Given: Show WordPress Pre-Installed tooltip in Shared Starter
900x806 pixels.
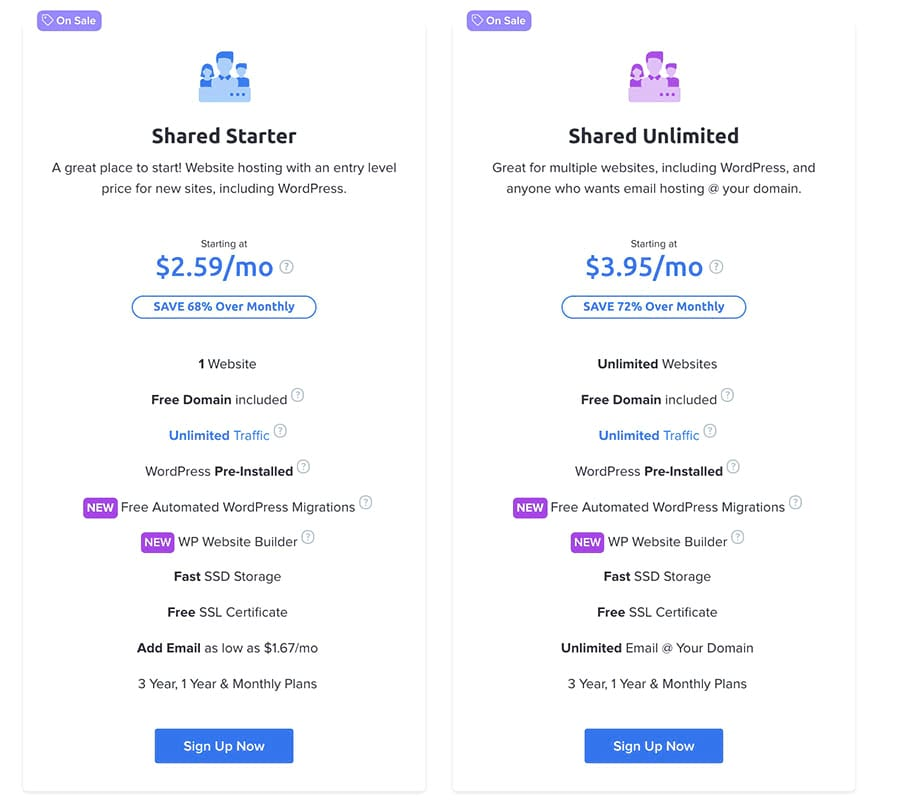Looking at the screenshot, I should click(x=304, y=467).
